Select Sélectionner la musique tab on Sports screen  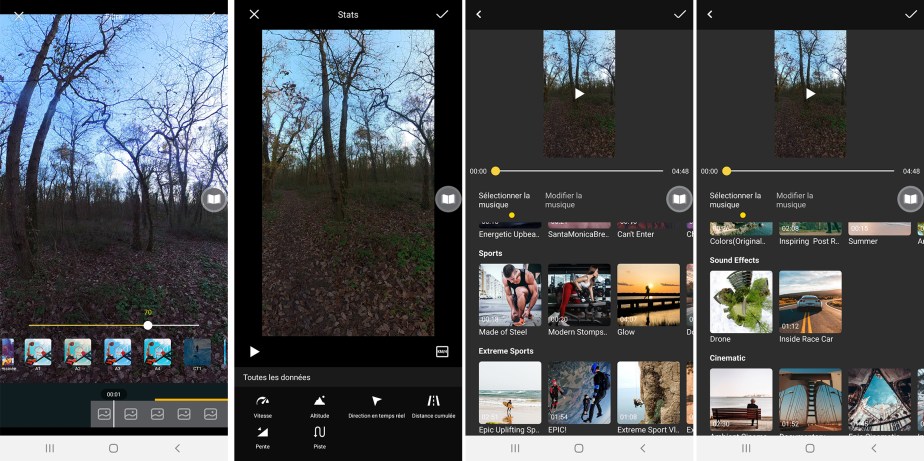pos(504,200)
